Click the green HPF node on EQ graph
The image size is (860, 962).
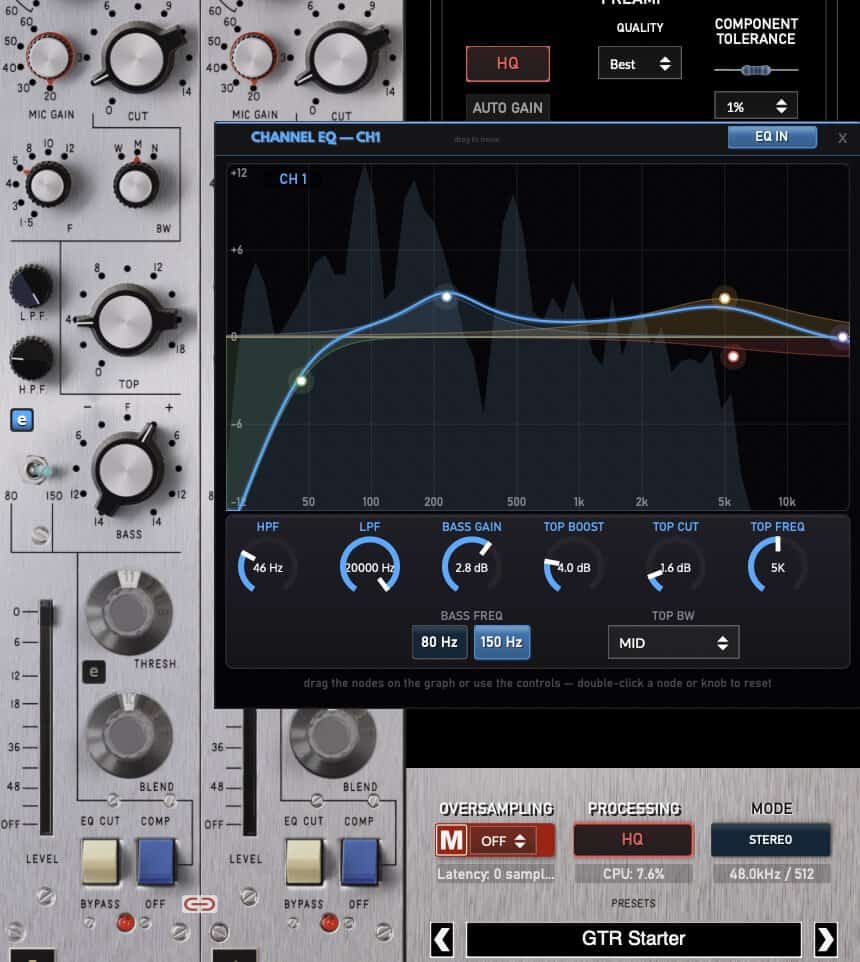[301, 381]
